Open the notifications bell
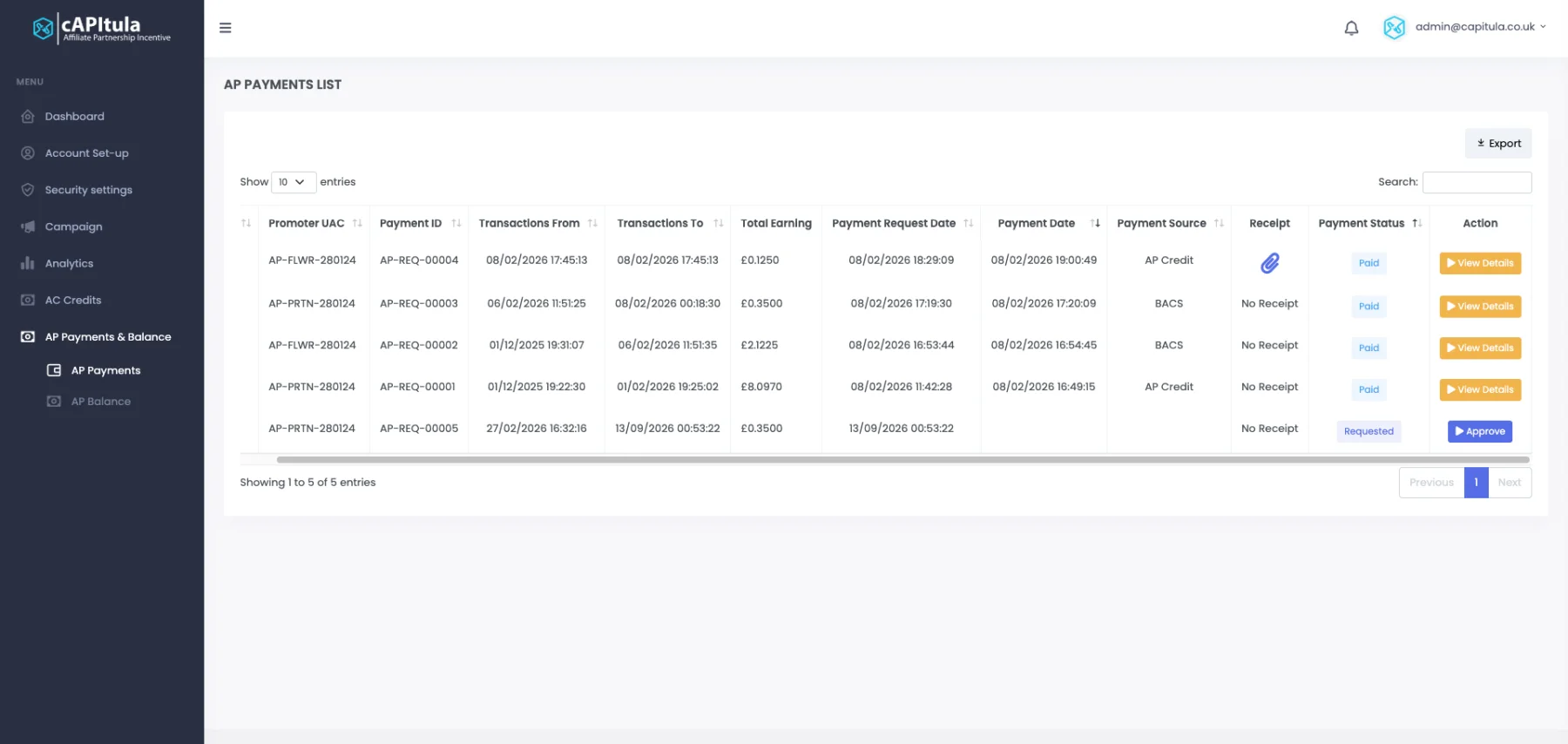Screen dimensions: 1568x744 coord(1351,28)
